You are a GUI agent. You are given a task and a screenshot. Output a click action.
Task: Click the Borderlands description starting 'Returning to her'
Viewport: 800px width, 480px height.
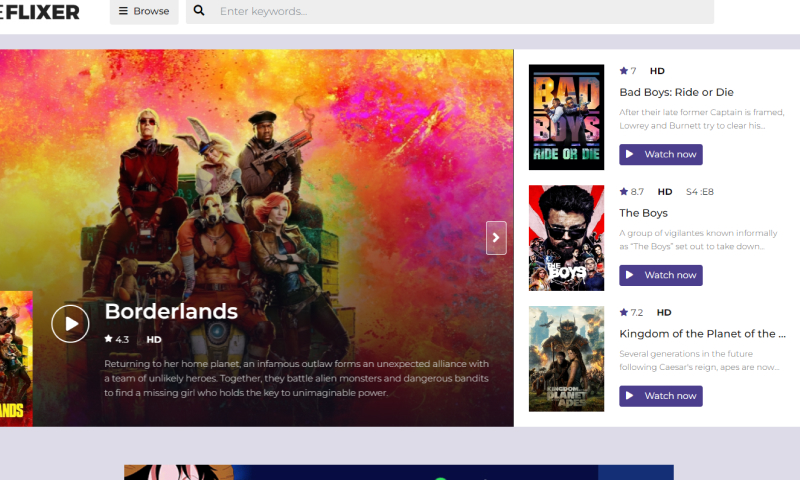point(296,378)
